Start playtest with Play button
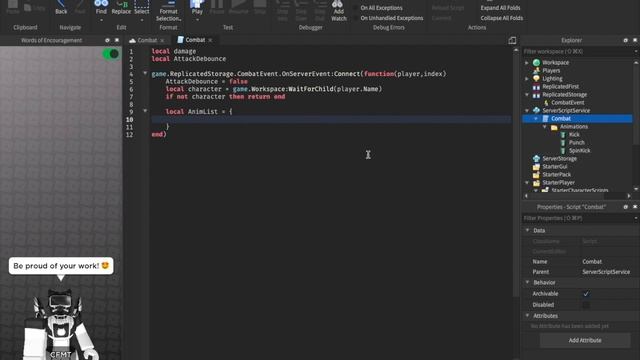640x360 pixels. [197, 8]
